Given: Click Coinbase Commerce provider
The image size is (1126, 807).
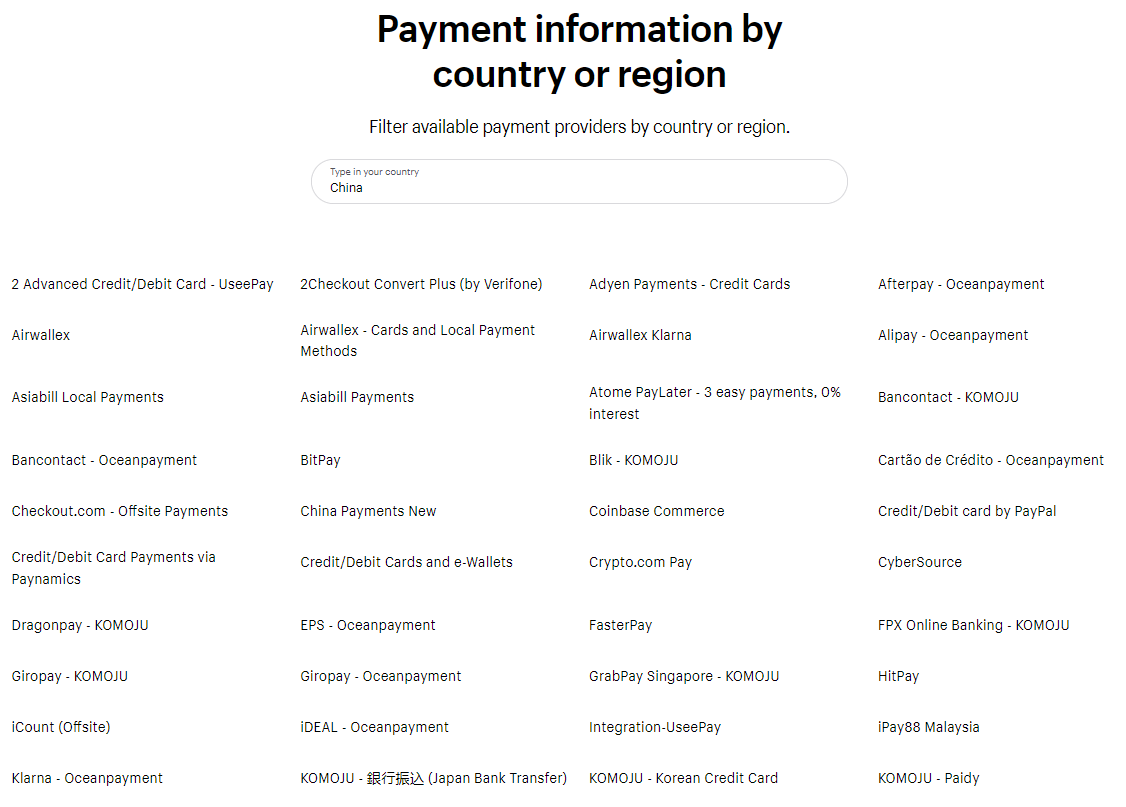Looking at the screenshot, I should 656,511.
